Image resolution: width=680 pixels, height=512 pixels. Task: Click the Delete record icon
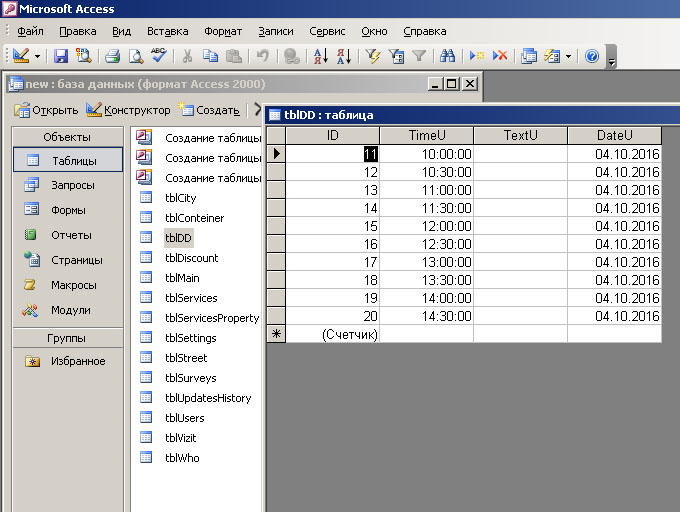500,57
